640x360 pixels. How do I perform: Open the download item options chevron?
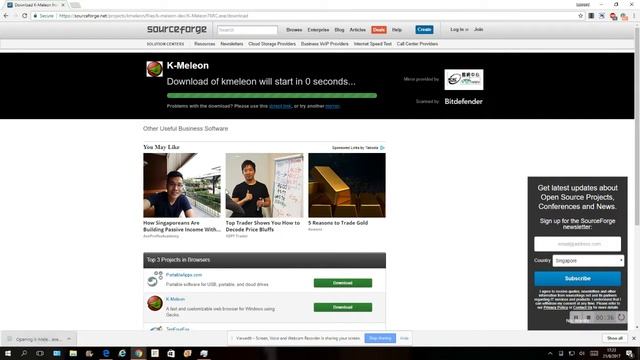(69, 339)
